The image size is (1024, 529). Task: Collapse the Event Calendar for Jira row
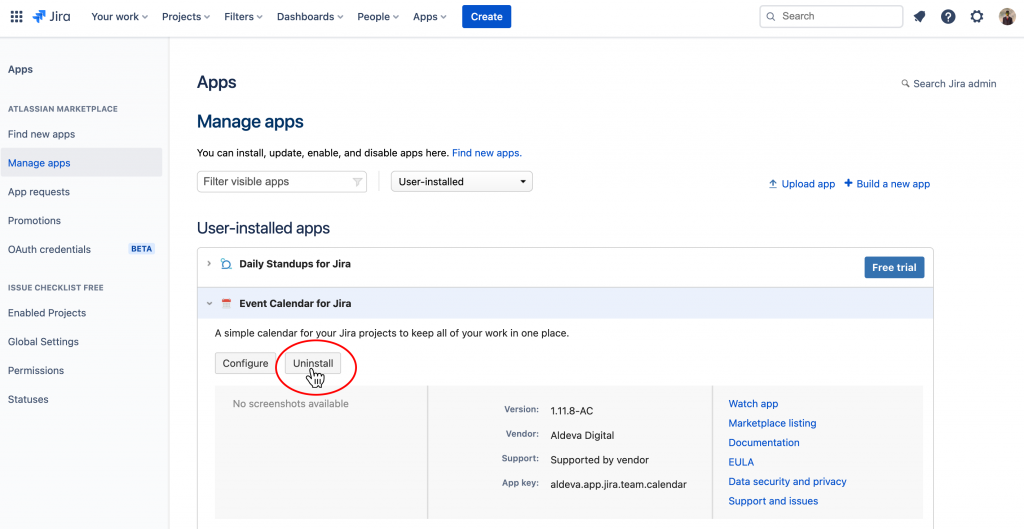pyautogui.click(x=209, y=303)
